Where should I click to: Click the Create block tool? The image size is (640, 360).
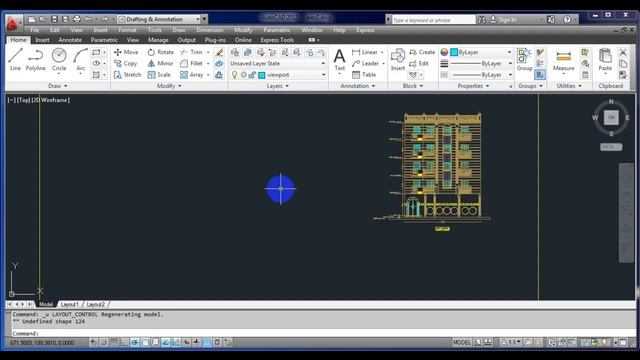click(x=422, y=52)
